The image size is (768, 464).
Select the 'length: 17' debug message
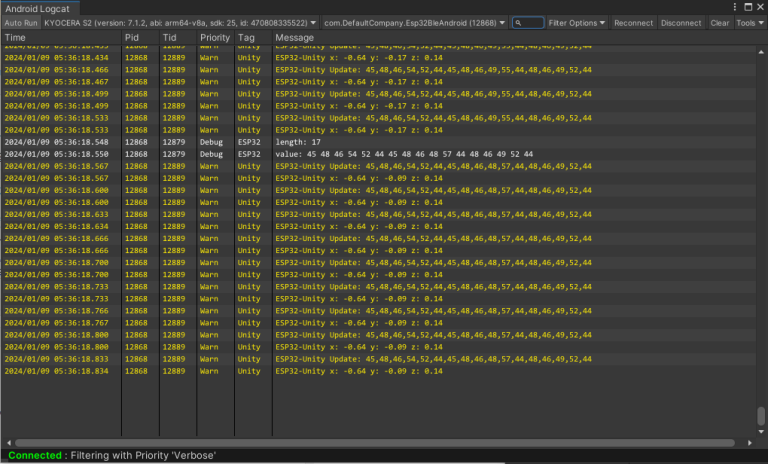coord(298,142)
